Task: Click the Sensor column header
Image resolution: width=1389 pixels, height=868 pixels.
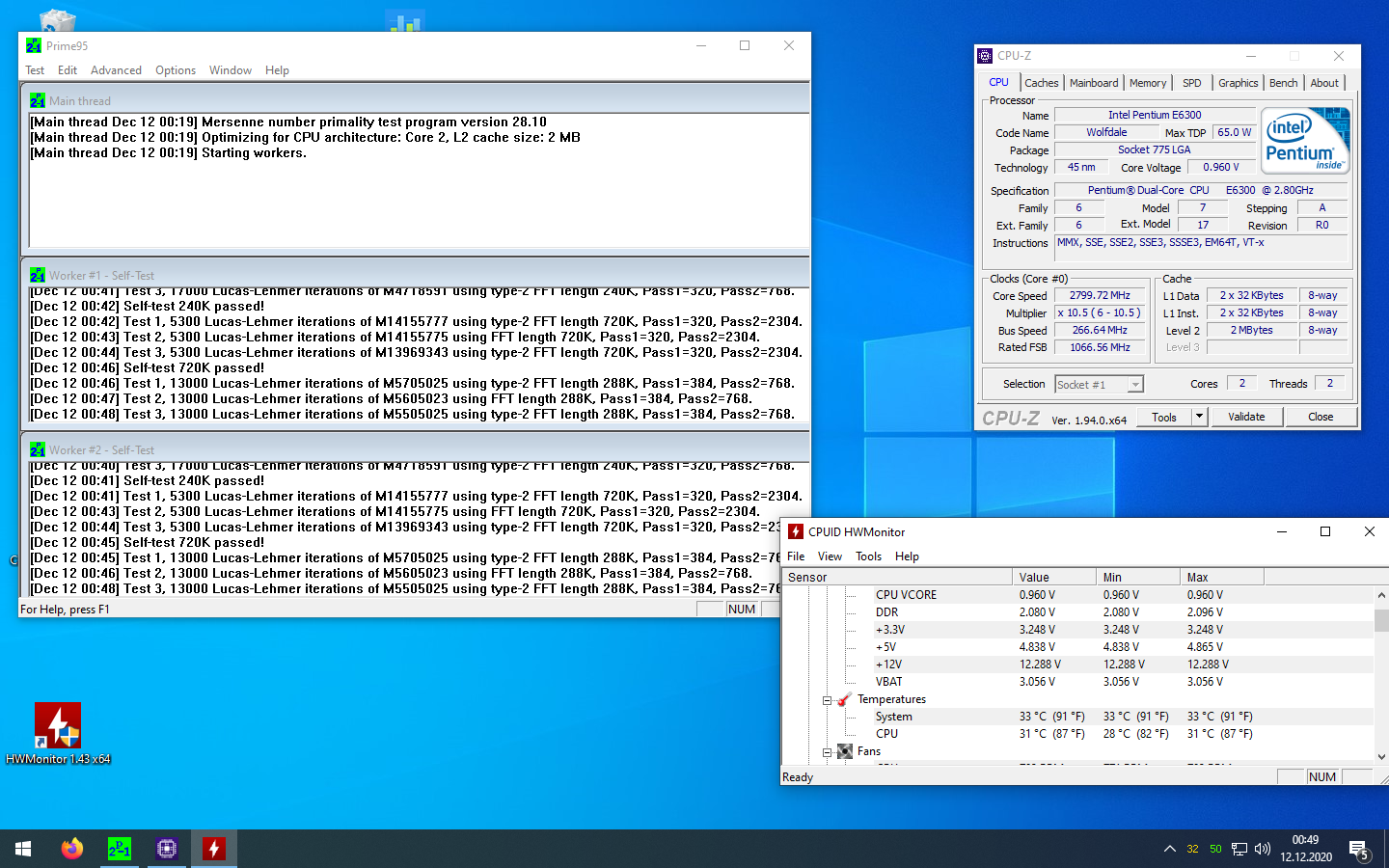Action: [x=898, y=577]
